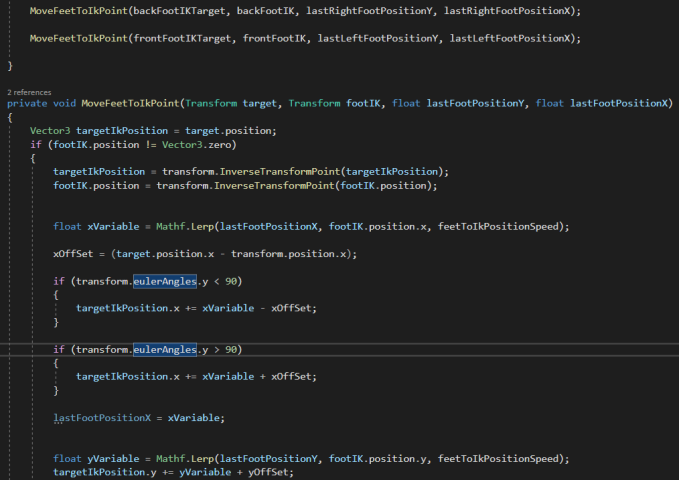This screenshot has height=480, width=679.
Task: Open the '2 references' CodeLens link
Action: [29, 92]
